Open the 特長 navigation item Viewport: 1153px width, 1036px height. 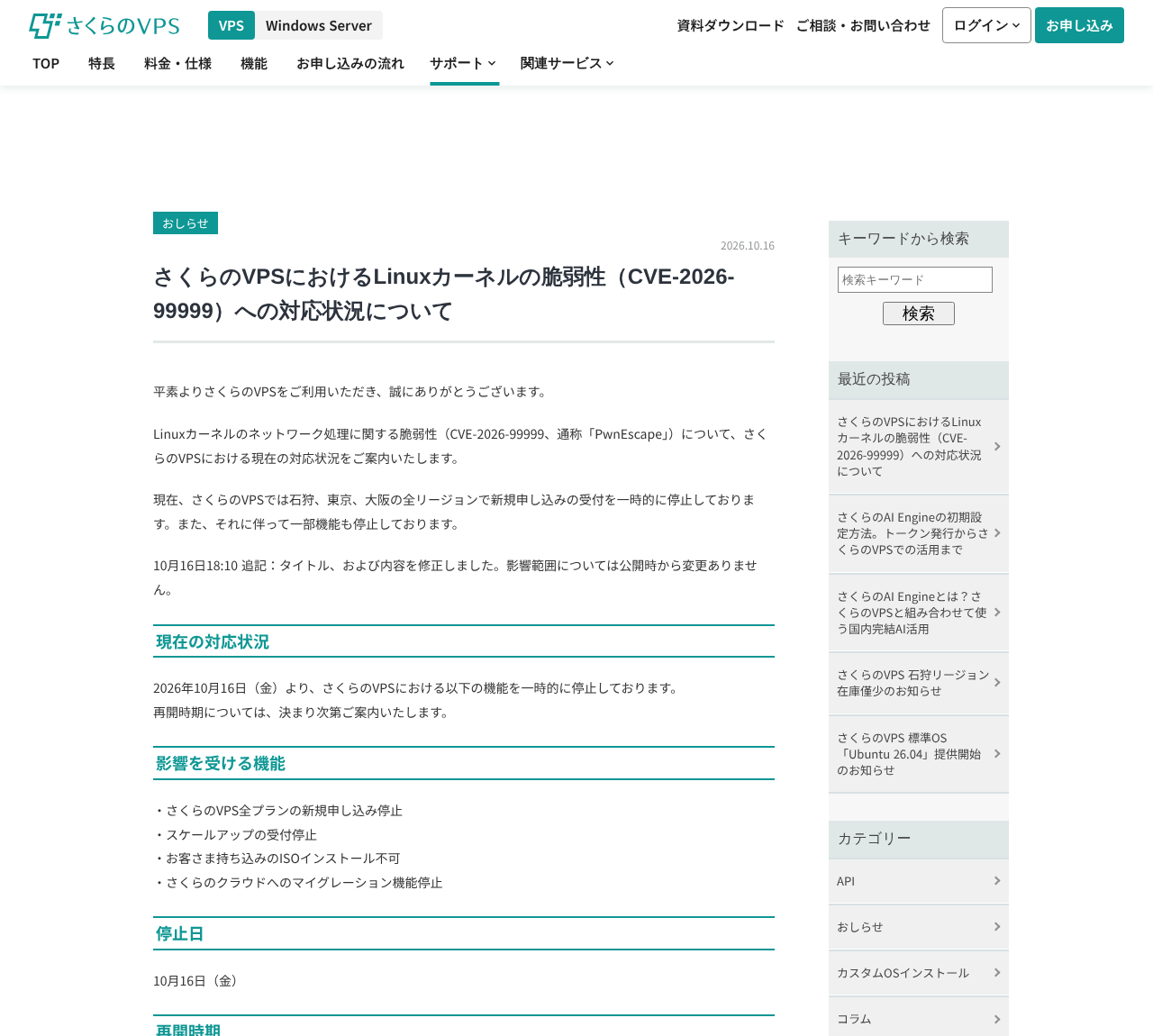pyautogui.click(x=102, y=63)
